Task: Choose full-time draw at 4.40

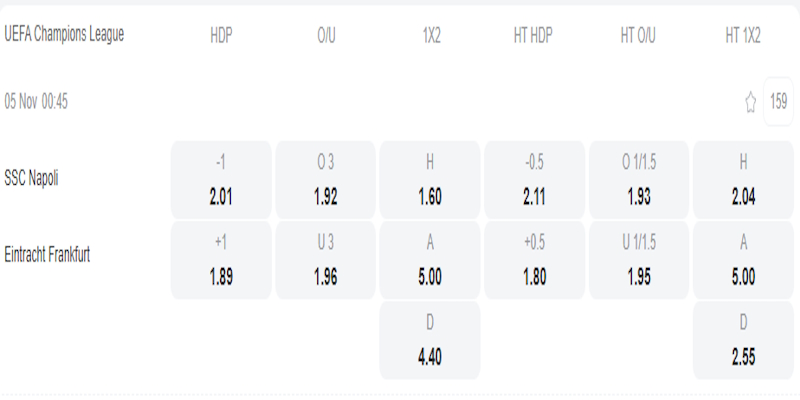Action: click(x=430, y=340)
